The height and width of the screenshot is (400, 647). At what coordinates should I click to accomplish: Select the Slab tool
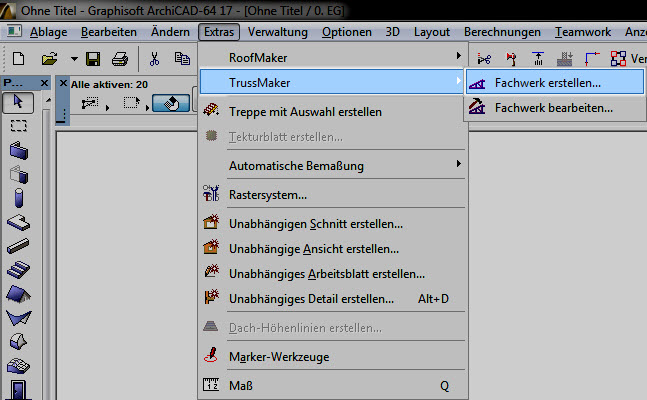click(19, 222)
